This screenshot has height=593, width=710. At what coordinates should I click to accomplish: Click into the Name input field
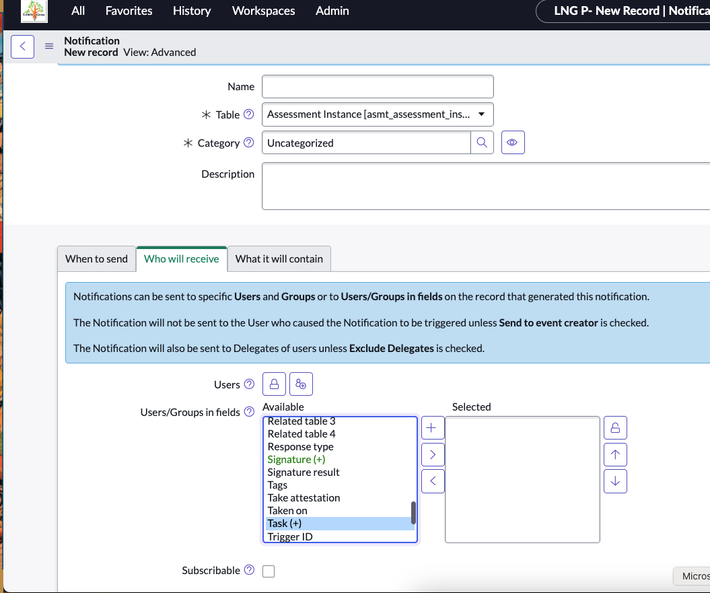pyautogui.click(x=378, y=86)
